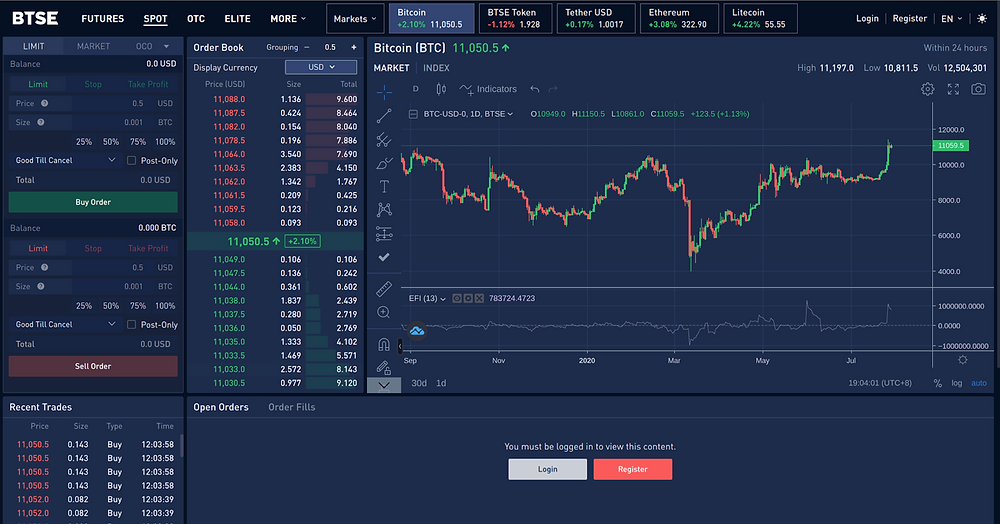Click the checkmark icon in chart toolbar
The image size is (1000, 524).
coord(384,257)
